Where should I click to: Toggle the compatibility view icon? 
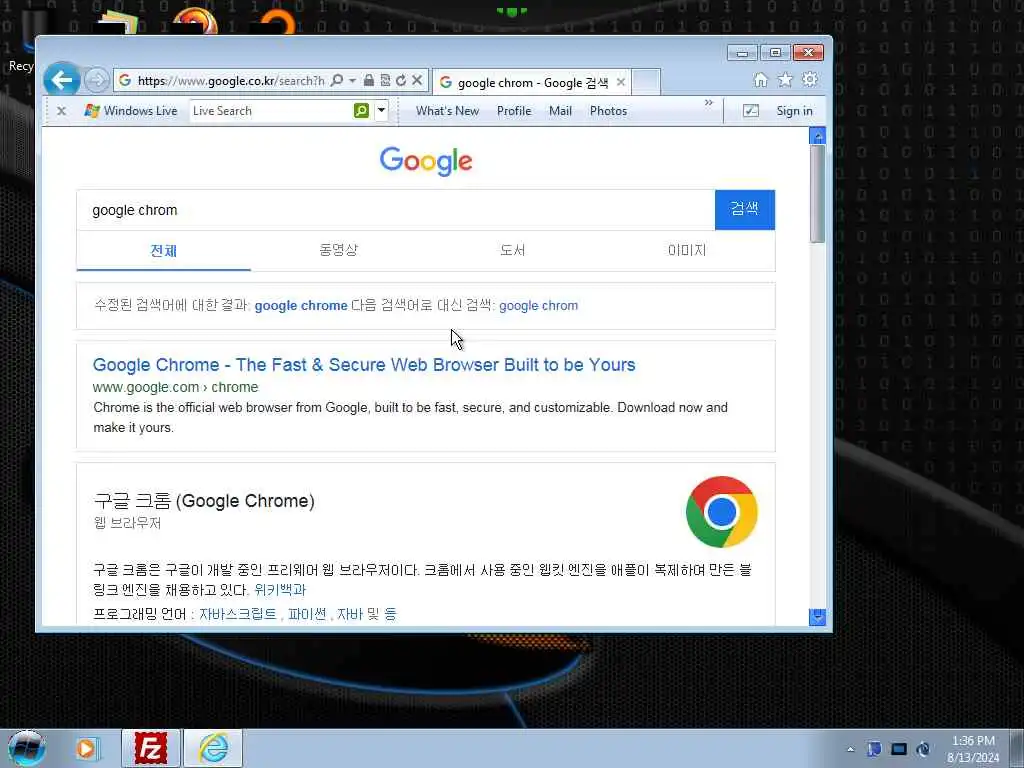(385, 80)
